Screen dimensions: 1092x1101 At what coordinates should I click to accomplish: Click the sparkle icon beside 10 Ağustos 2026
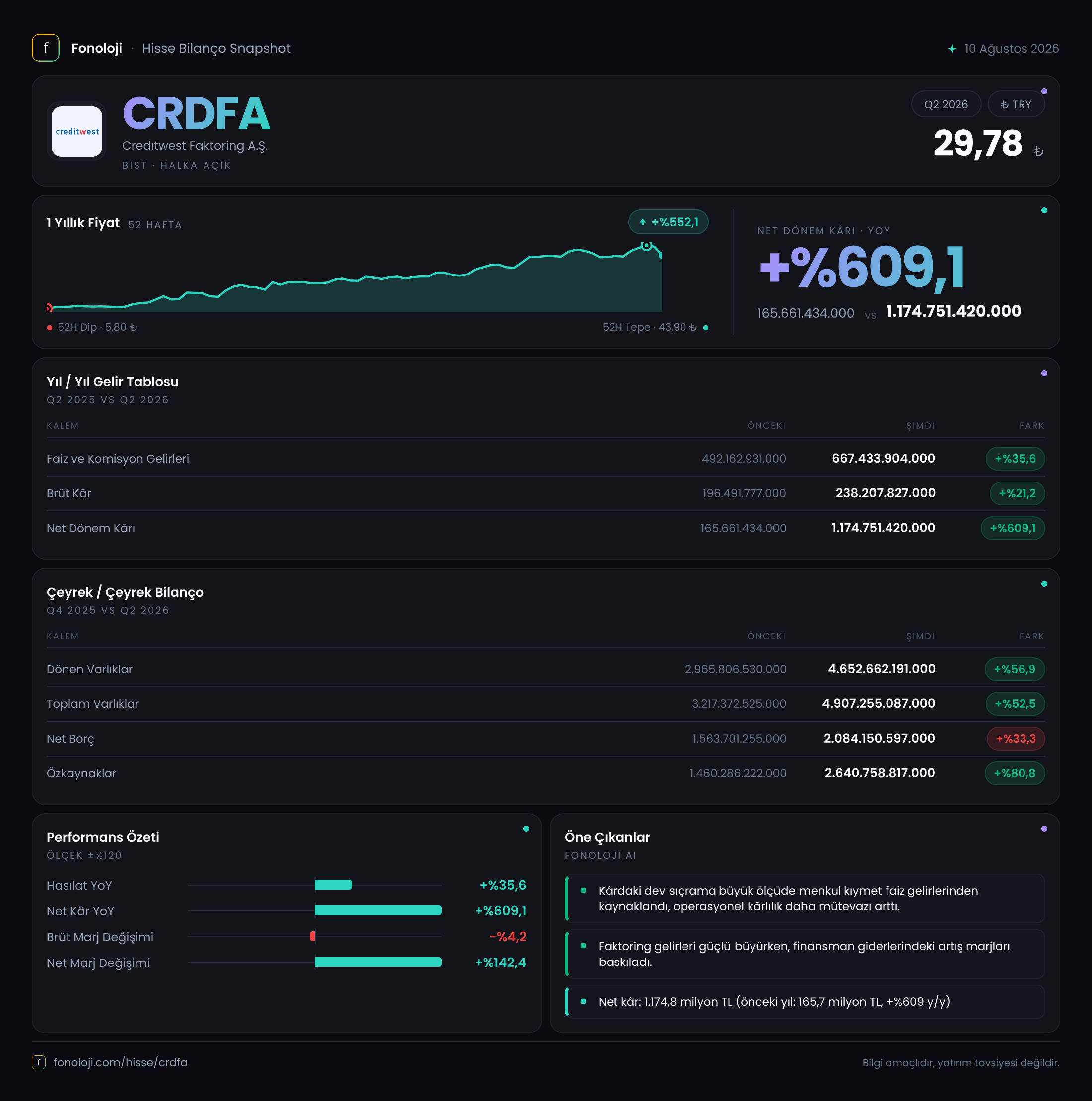(x=952, y=49)
